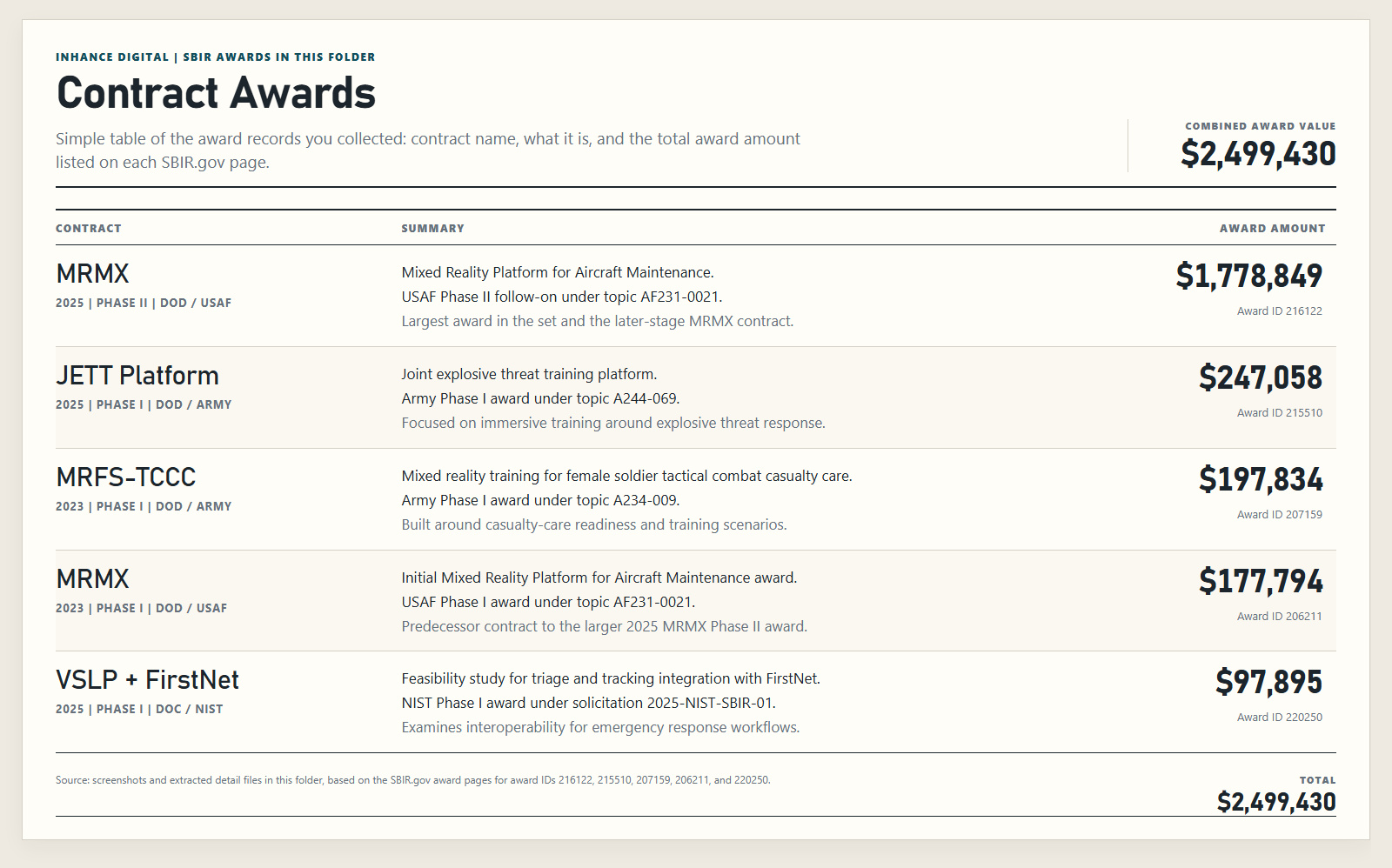Image resolution: width=1392 pixels, height=868 pixels.
Task: Select Award ID 207159 text
Action: click(x=1280, y=515)
